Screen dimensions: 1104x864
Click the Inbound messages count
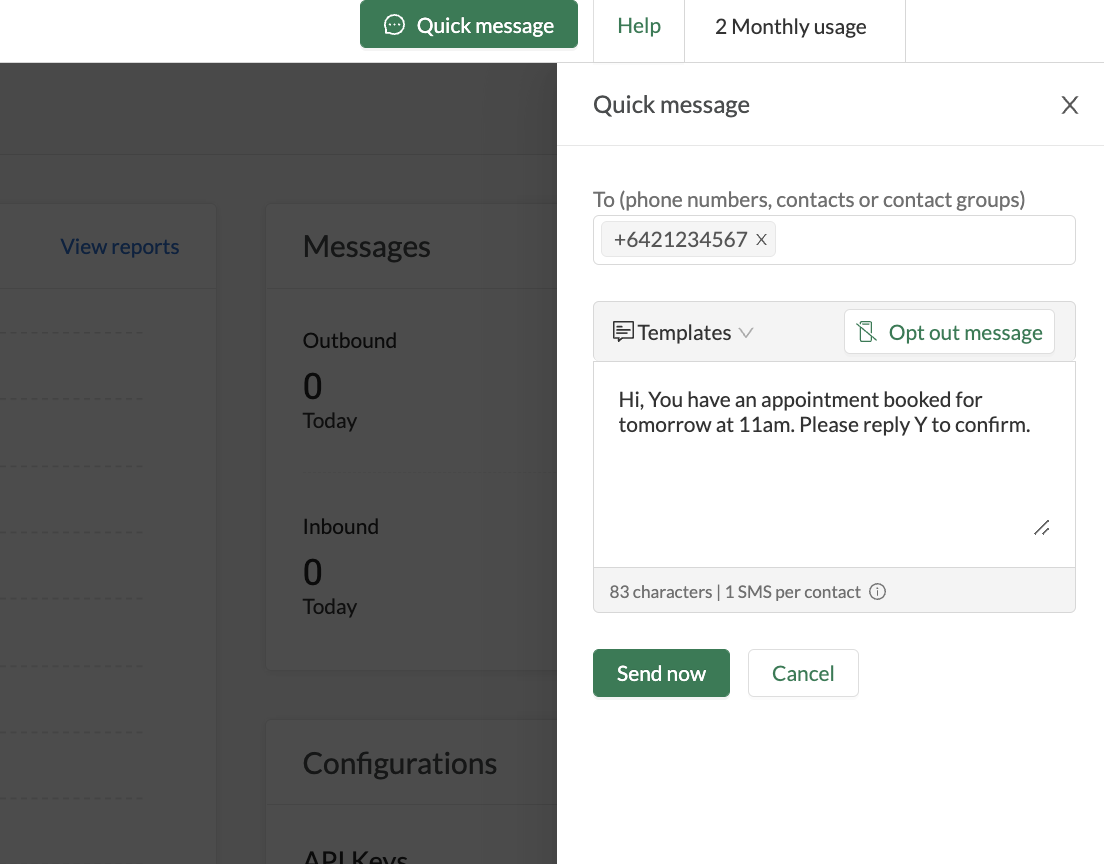(313, 572)
